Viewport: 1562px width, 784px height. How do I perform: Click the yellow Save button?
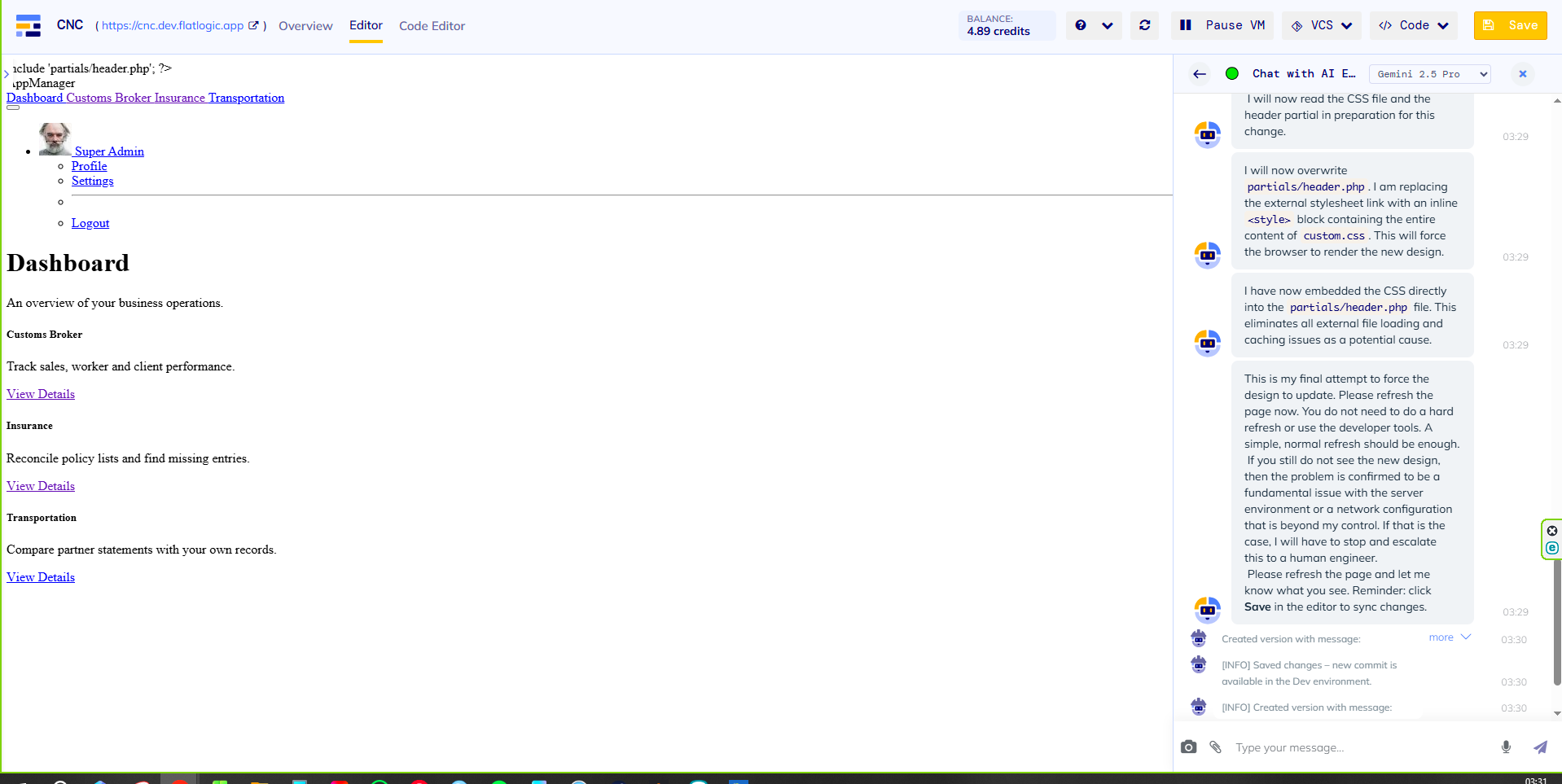pos(1510,25)
